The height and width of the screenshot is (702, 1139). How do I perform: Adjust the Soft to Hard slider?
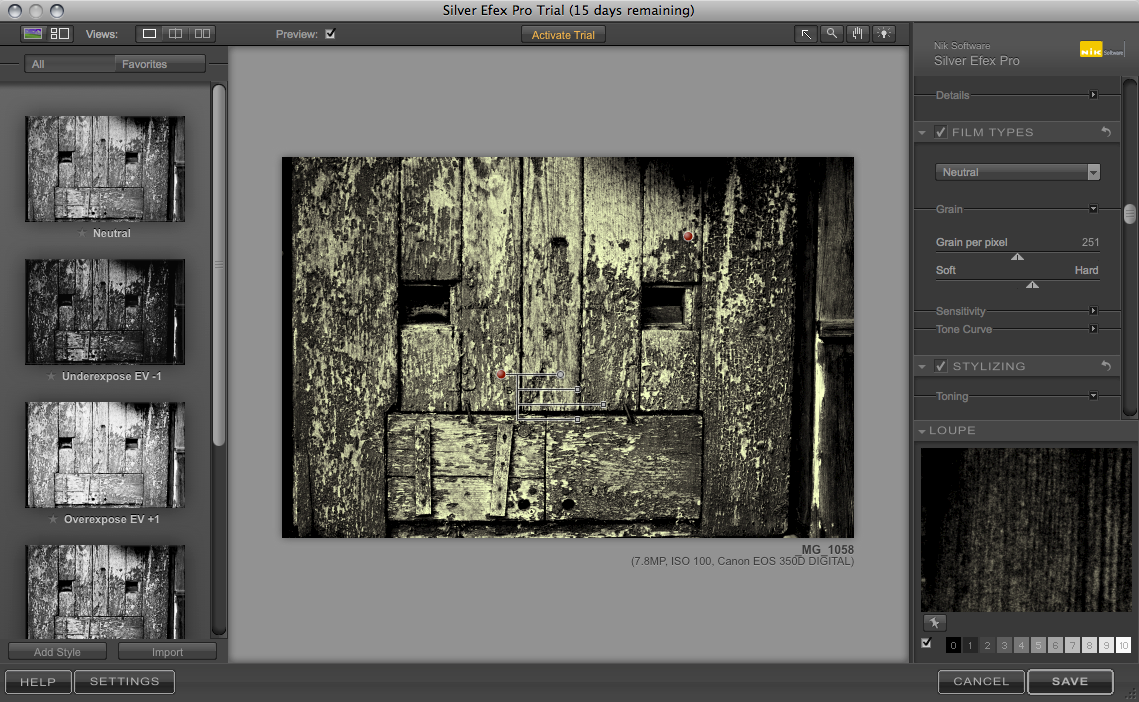coord(1032,284)
